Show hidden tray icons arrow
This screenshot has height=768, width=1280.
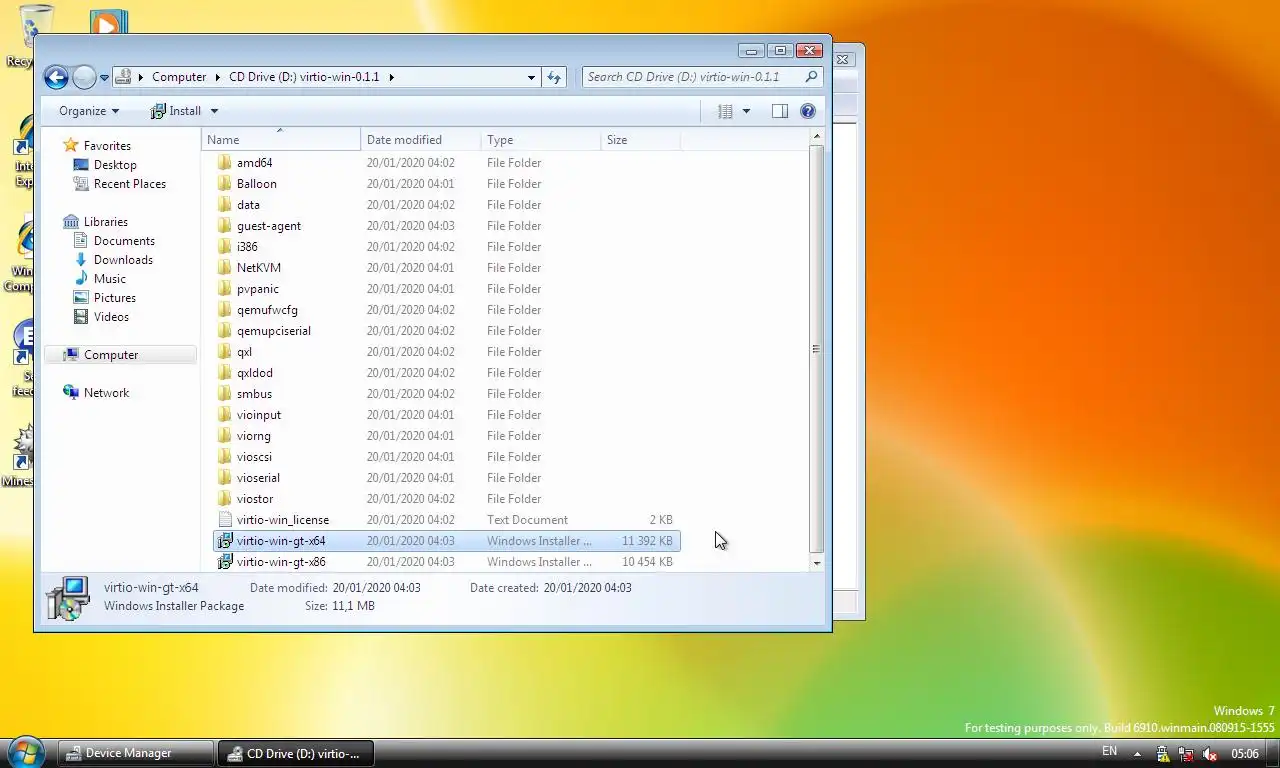[x=1137, y=754]
